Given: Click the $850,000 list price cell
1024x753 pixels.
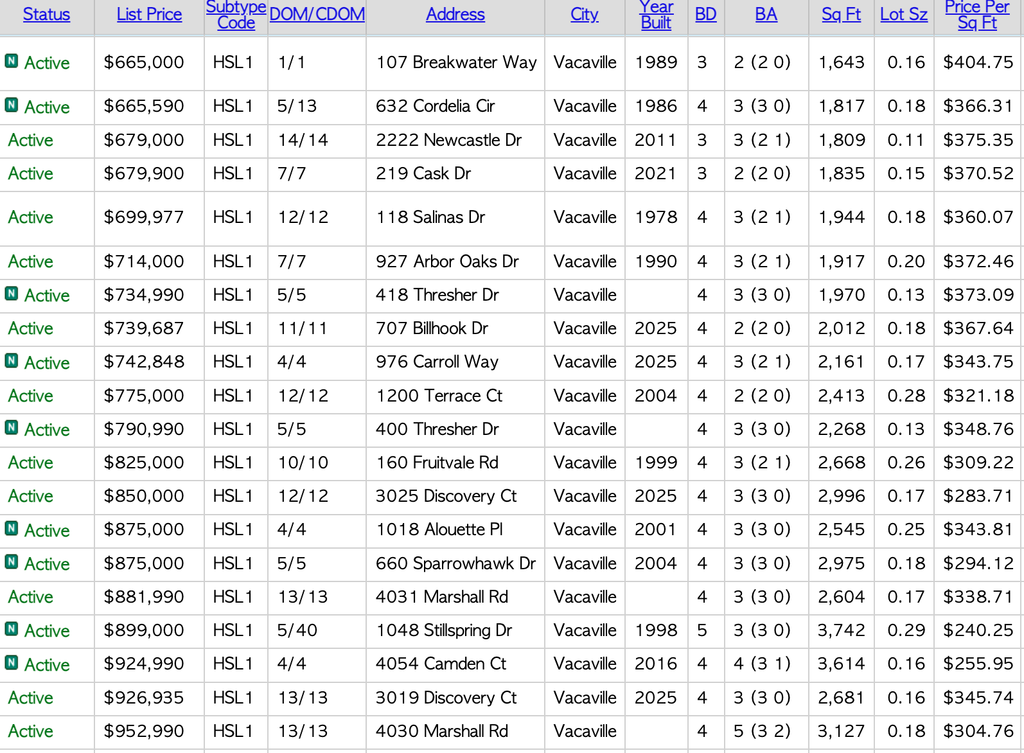Looking at the screenshot, I should 144,496.
